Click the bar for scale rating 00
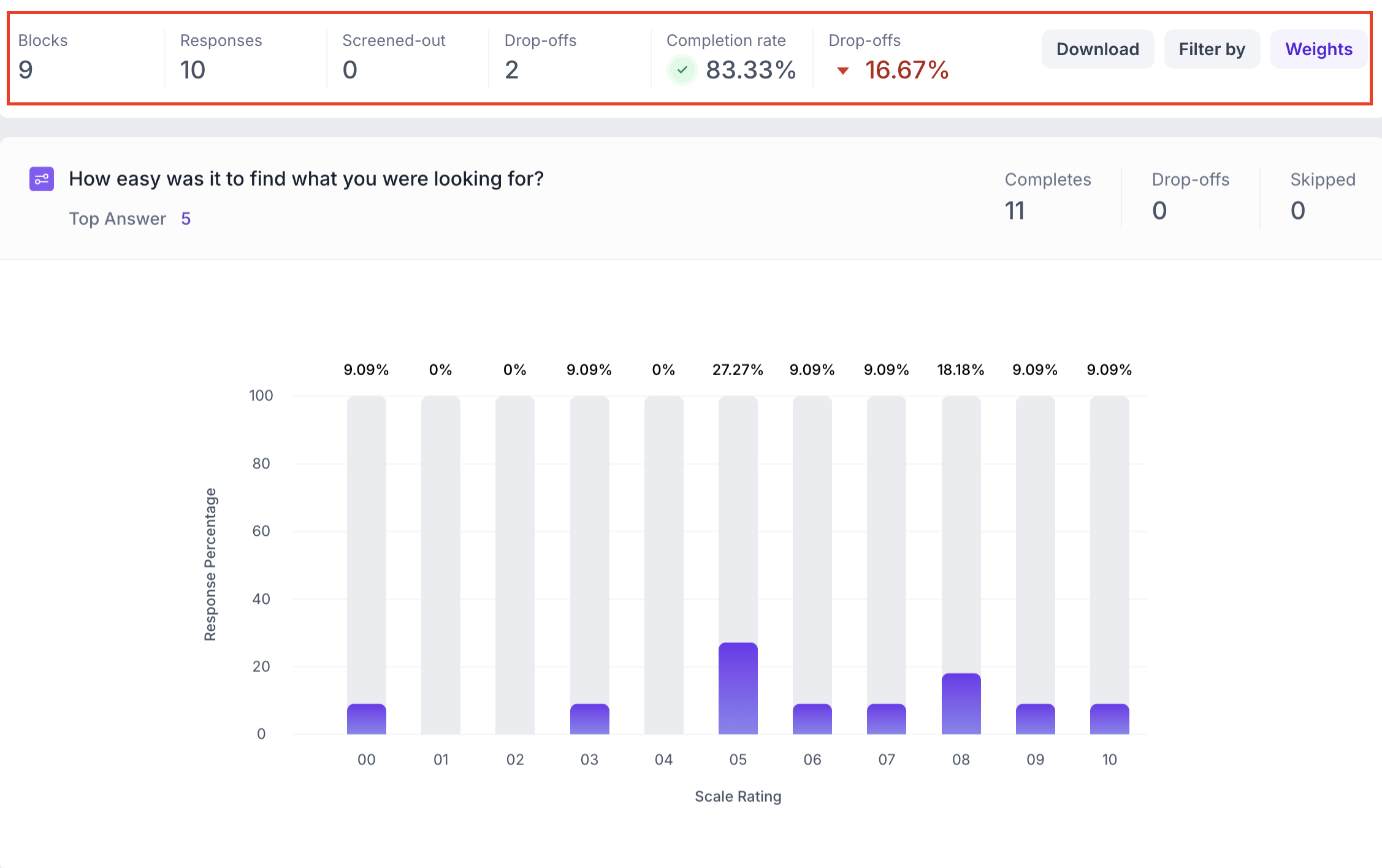 (x=366, y=718)
